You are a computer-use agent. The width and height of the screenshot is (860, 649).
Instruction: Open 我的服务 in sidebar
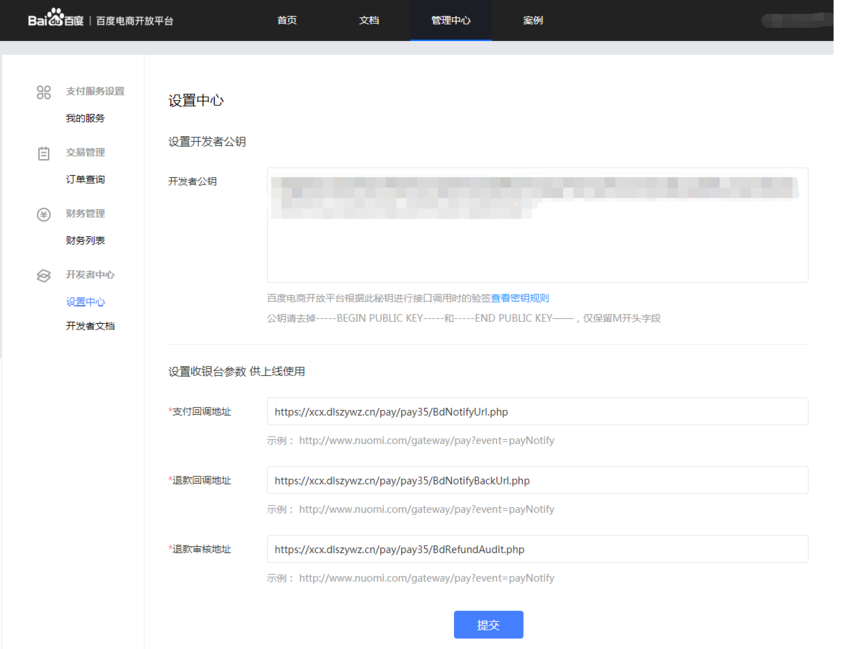click(x=86, y=118)
